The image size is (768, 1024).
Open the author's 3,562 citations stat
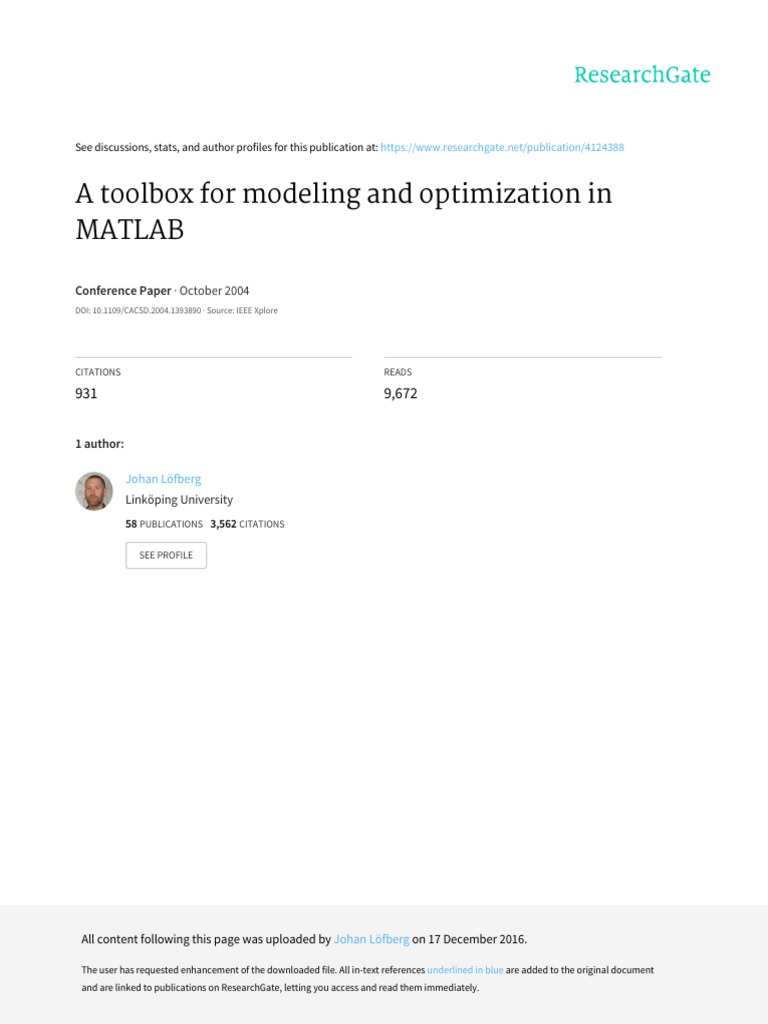247,524
